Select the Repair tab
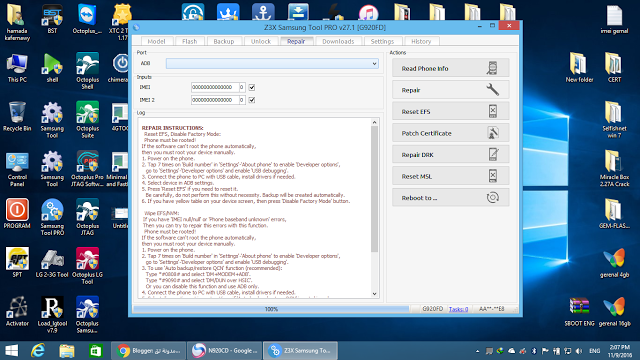Image resolution: width=640 pixels, height=360 pixels. point(296,41)
